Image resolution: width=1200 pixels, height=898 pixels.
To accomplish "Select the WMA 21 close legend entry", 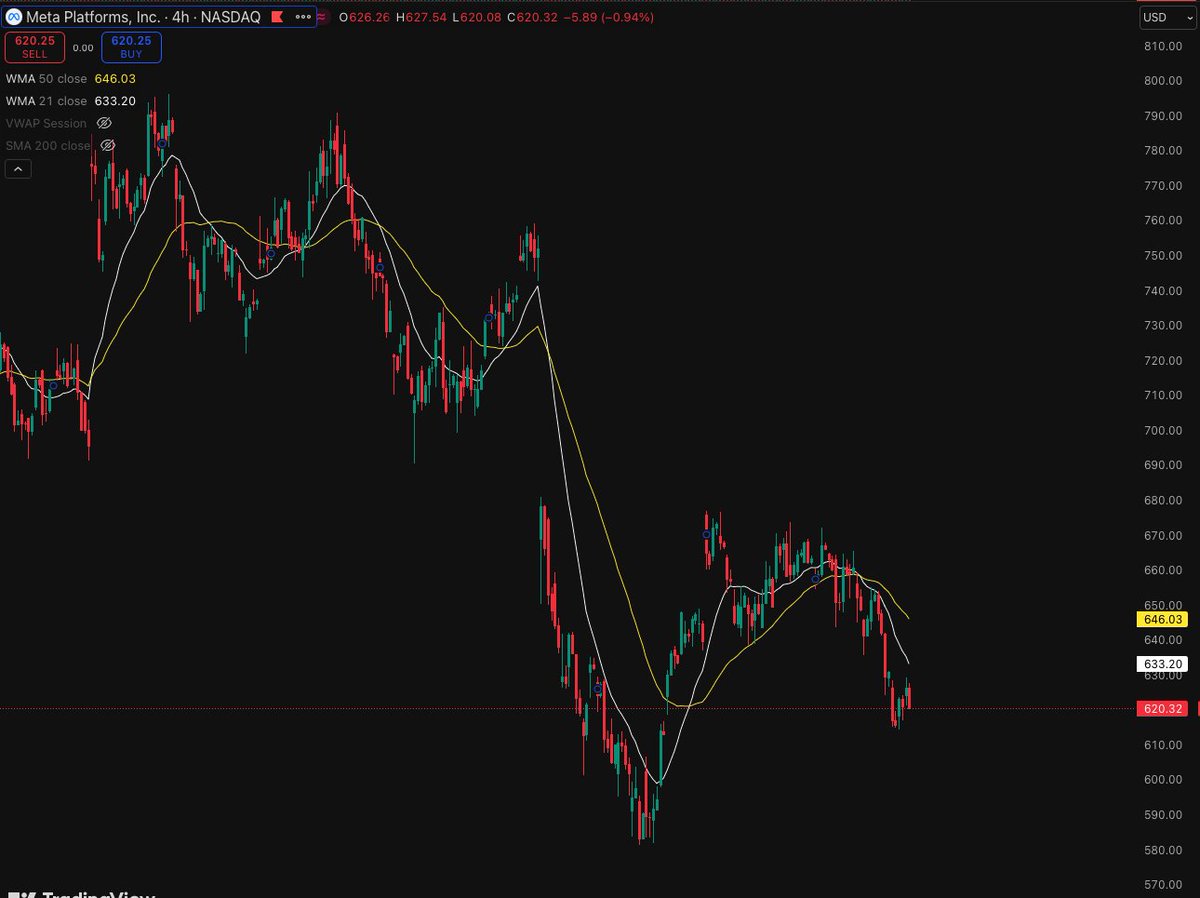I will [x=47, y=101].
